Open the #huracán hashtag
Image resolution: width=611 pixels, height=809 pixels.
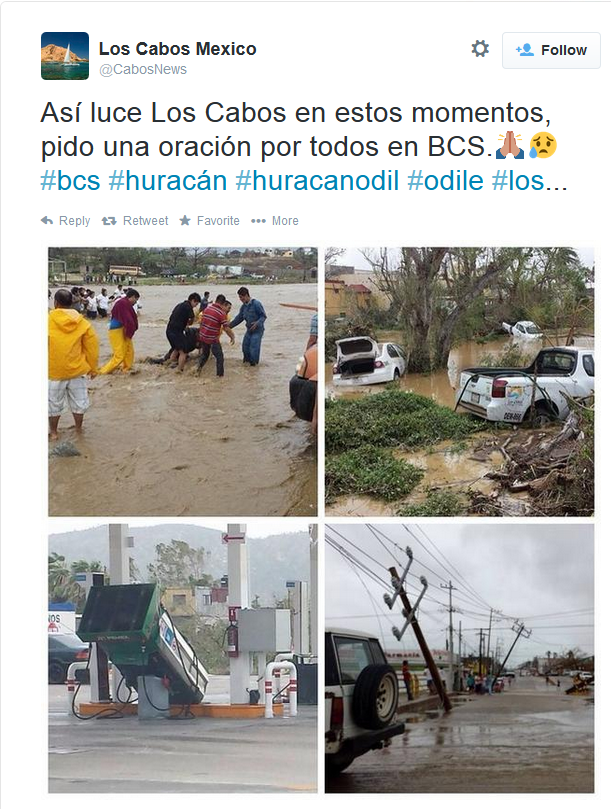[x=168, y=181]
